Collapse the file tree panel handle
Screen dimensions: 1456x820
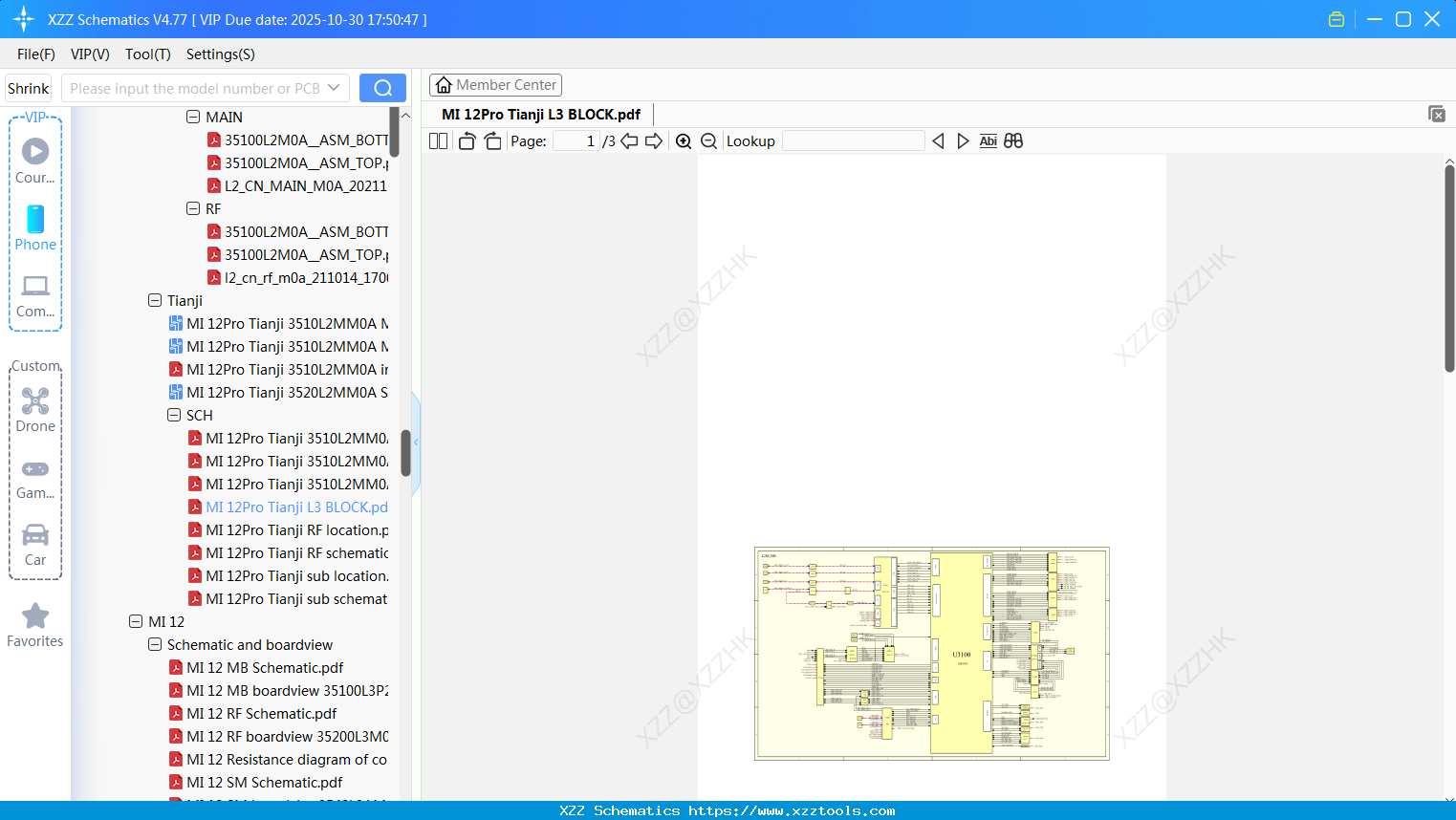tap(416, 442)
